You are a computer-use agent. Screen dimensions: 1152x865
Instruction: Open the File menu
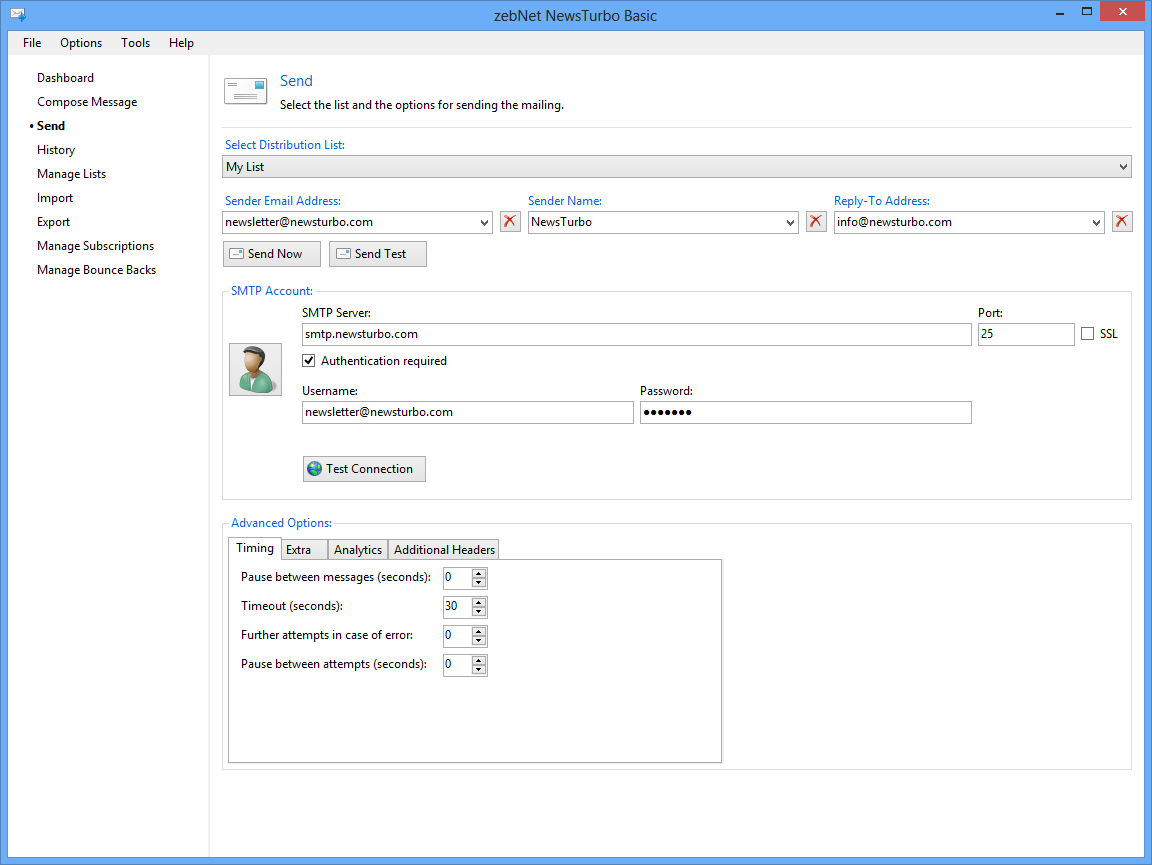click(32, 43)
